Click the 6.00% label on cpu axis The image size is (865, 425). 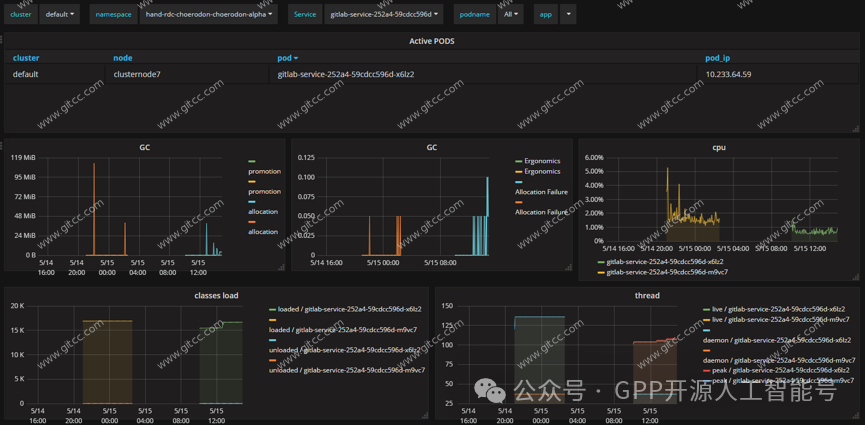click(594, 157)
